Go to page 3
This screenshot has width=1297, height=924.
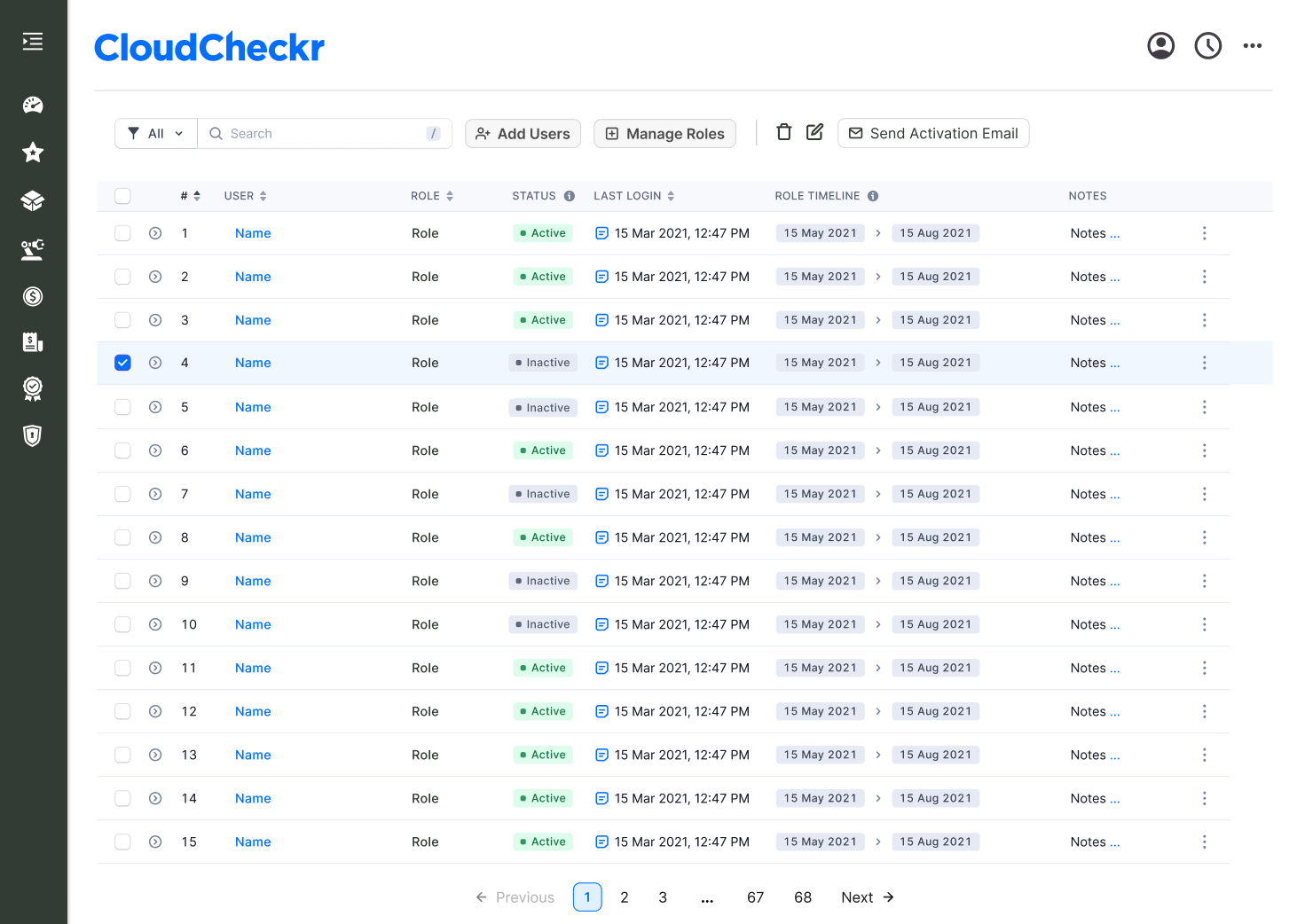coord(663,897)
